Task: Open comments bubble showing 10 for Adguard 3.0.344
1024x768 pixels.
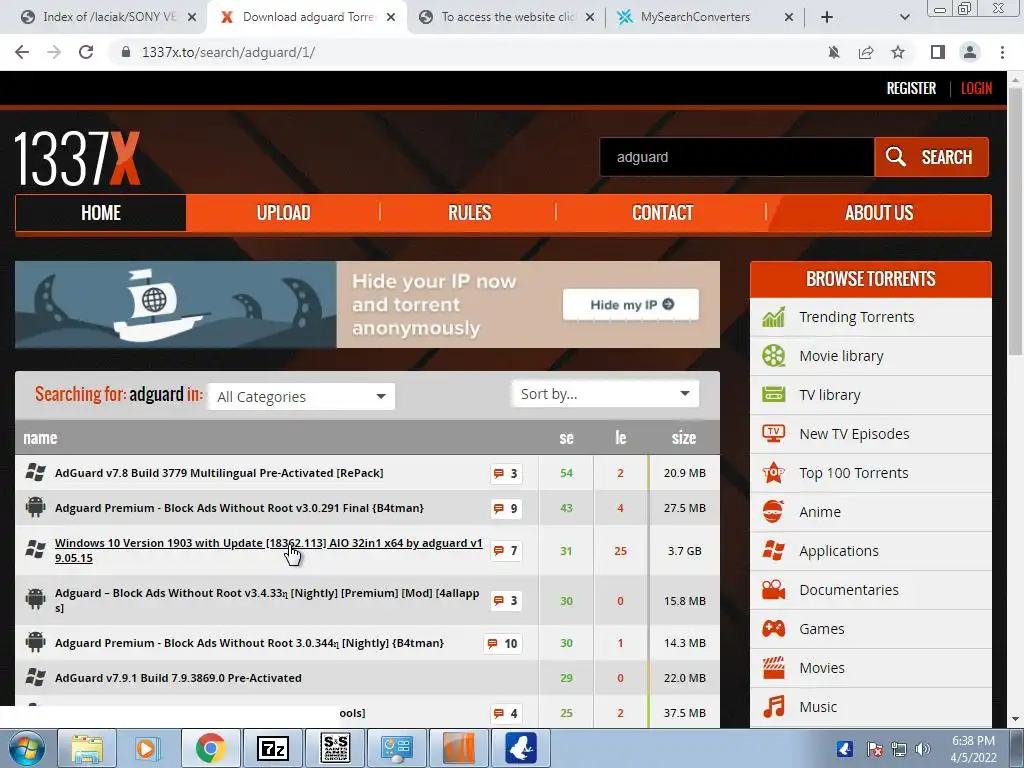Action: 503,644
